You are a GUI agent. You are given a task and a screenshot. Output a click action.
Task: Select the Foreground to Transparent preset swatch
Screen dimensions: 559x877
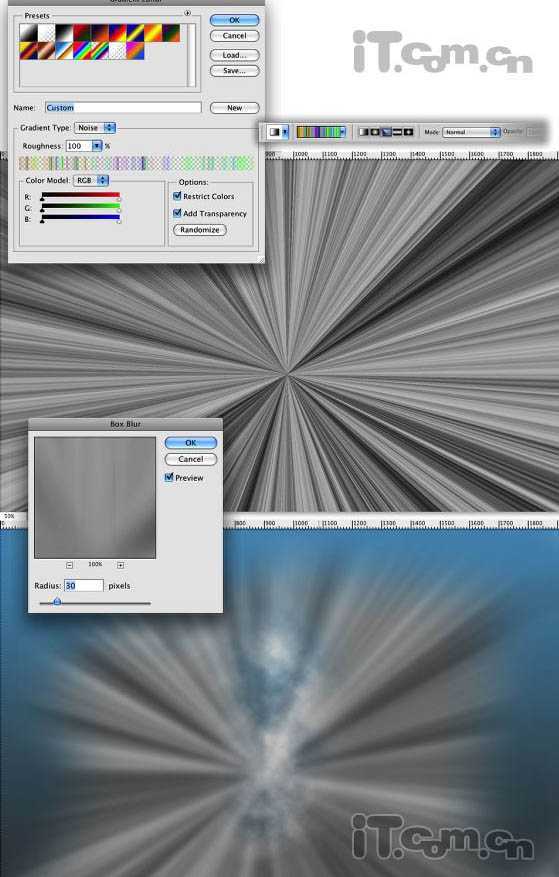click(x=46, y=33)
